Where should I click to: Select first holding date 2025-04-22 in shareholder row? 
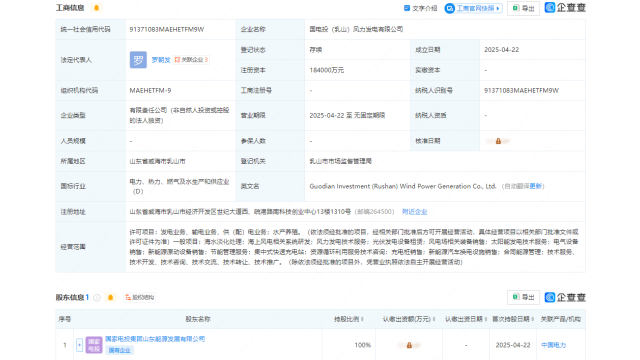513,345
